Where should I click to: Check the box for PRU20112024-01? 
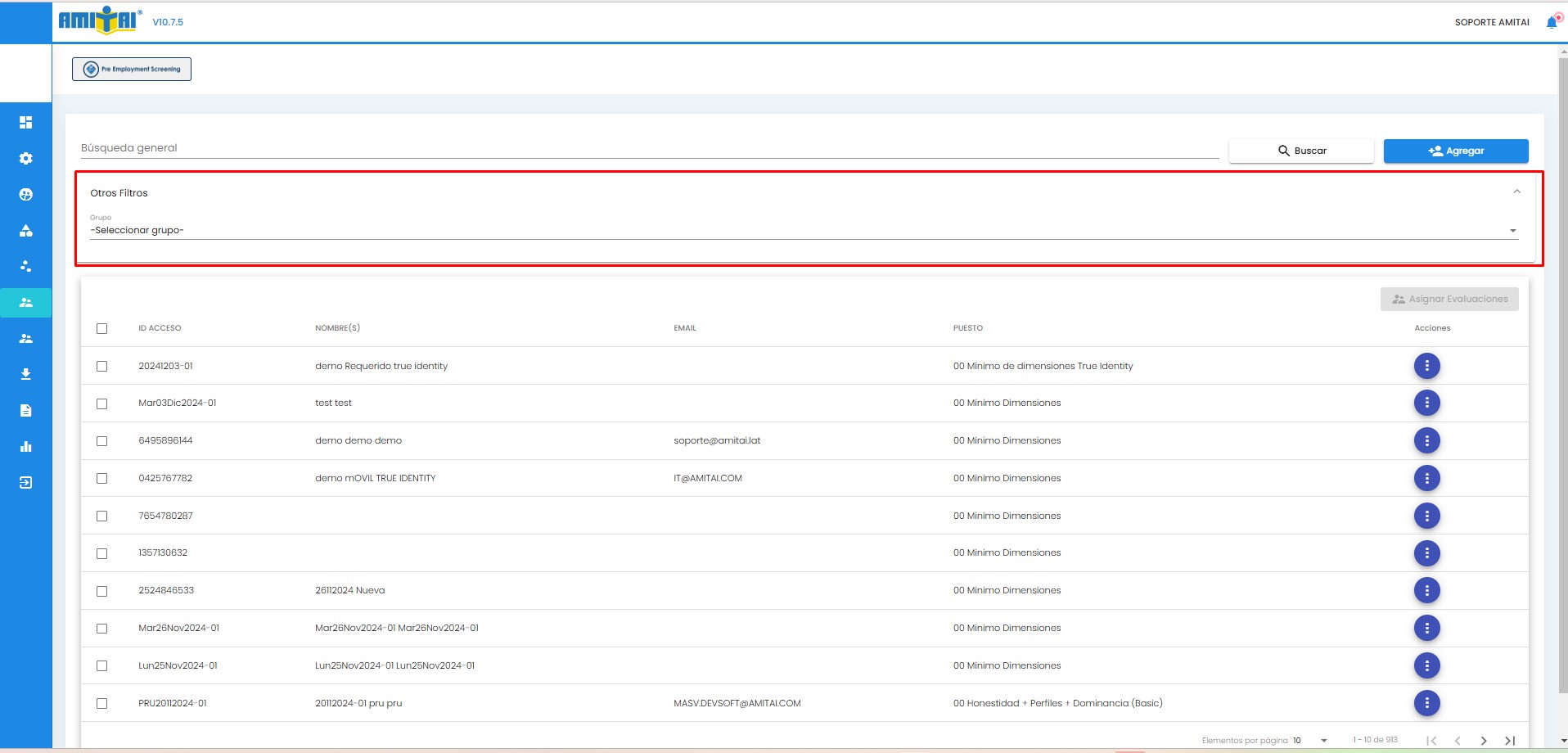click(x=102, y=703)
